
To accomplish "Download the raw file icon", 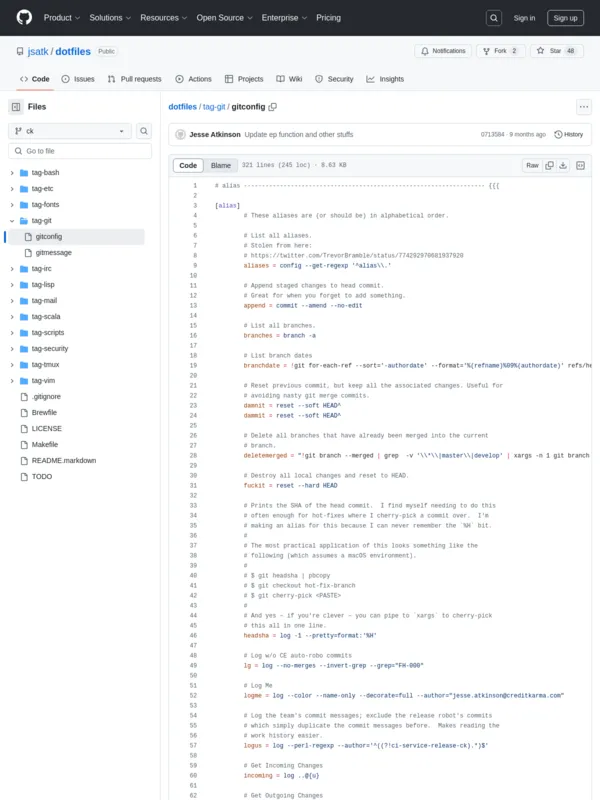I will point(563,165).
